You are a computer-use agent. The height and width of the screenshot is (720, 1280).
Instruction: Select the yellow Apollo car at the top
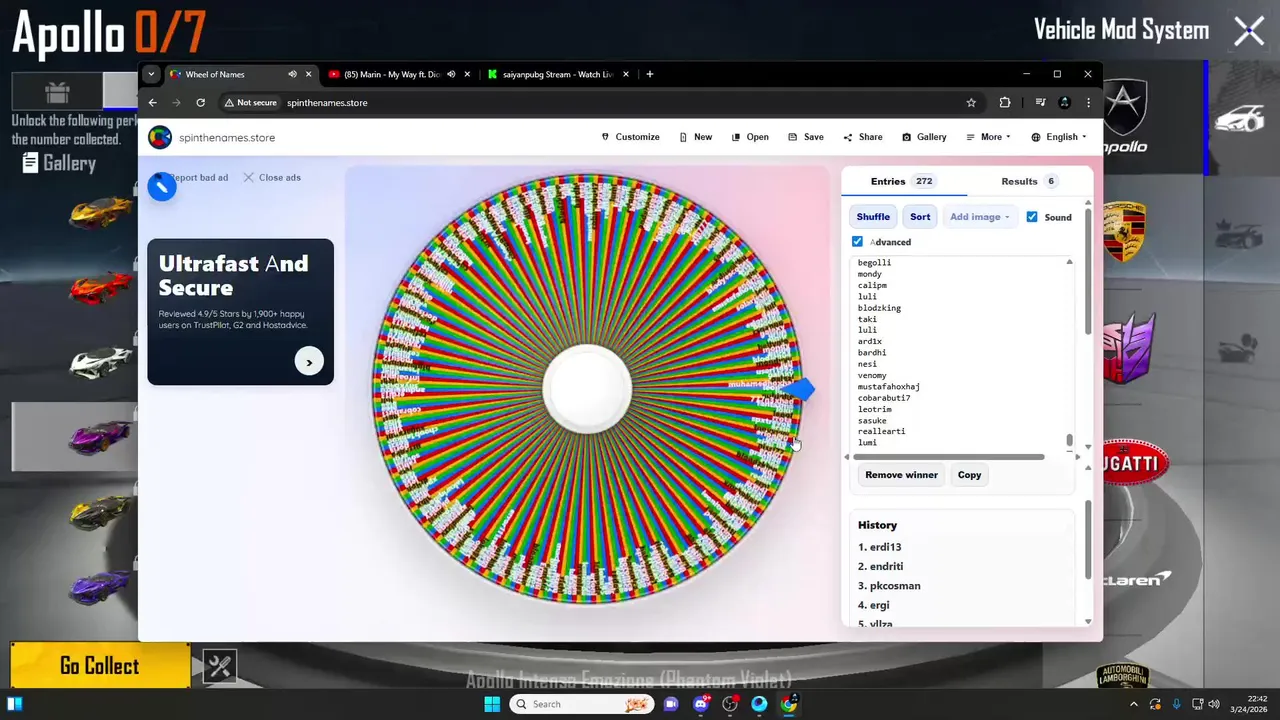(99, 212)
